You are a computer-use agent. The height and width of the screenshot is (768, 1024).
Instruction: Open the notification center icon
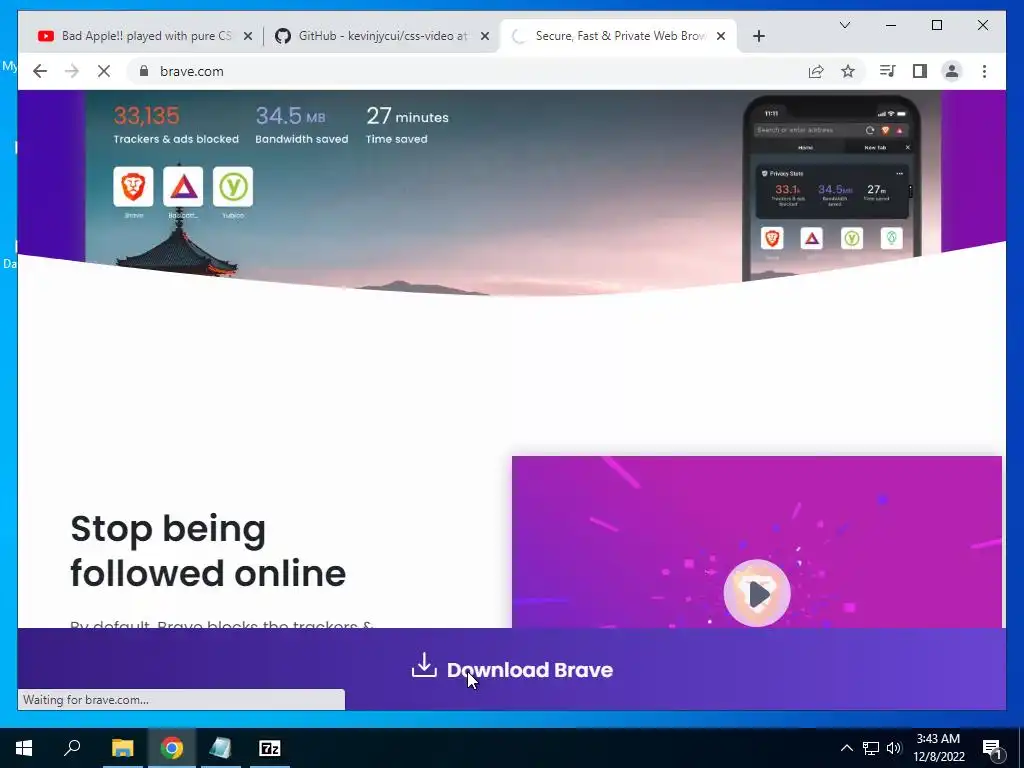click(x=992, y=749)
